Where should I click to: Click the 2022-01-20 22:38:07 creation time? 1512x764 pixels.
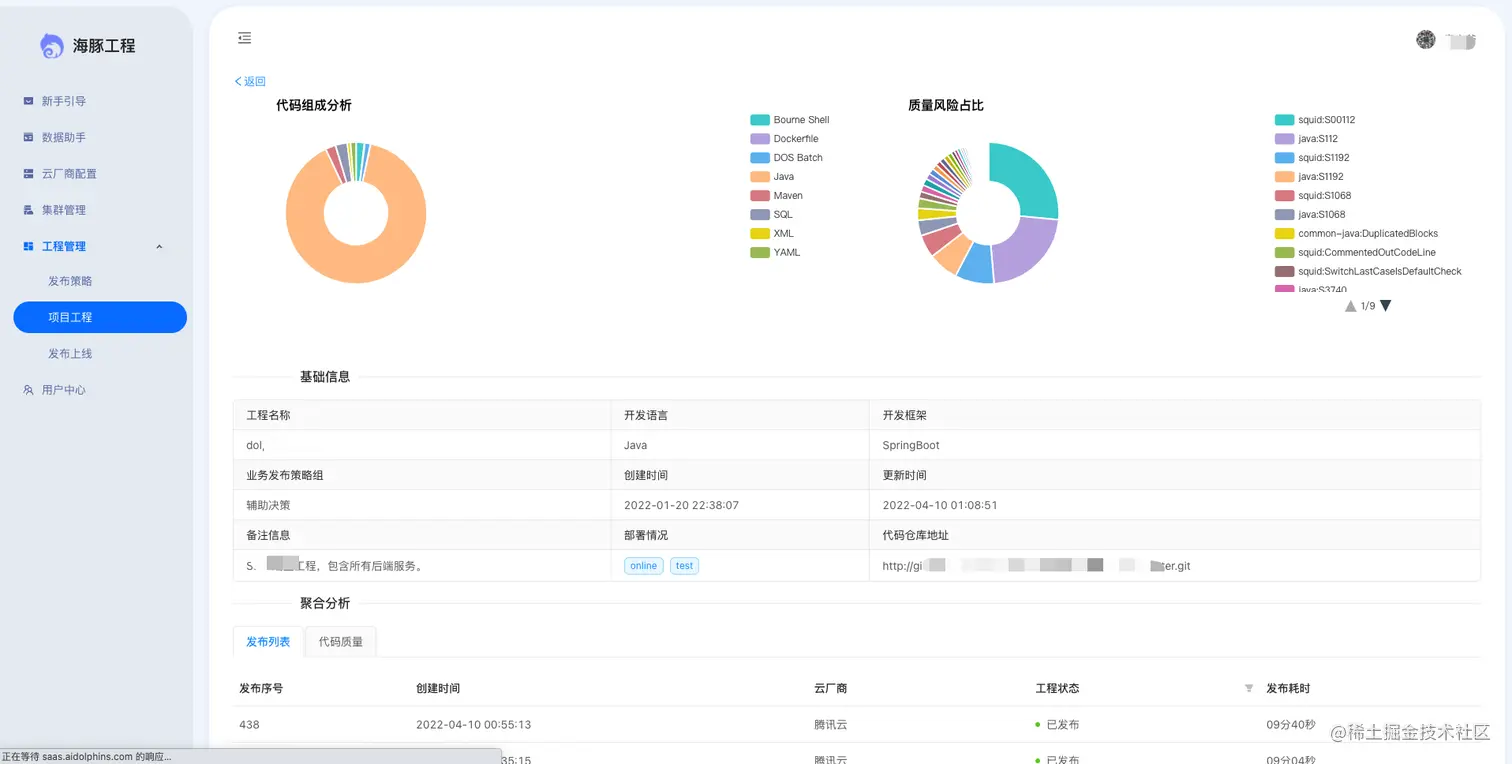681,506
